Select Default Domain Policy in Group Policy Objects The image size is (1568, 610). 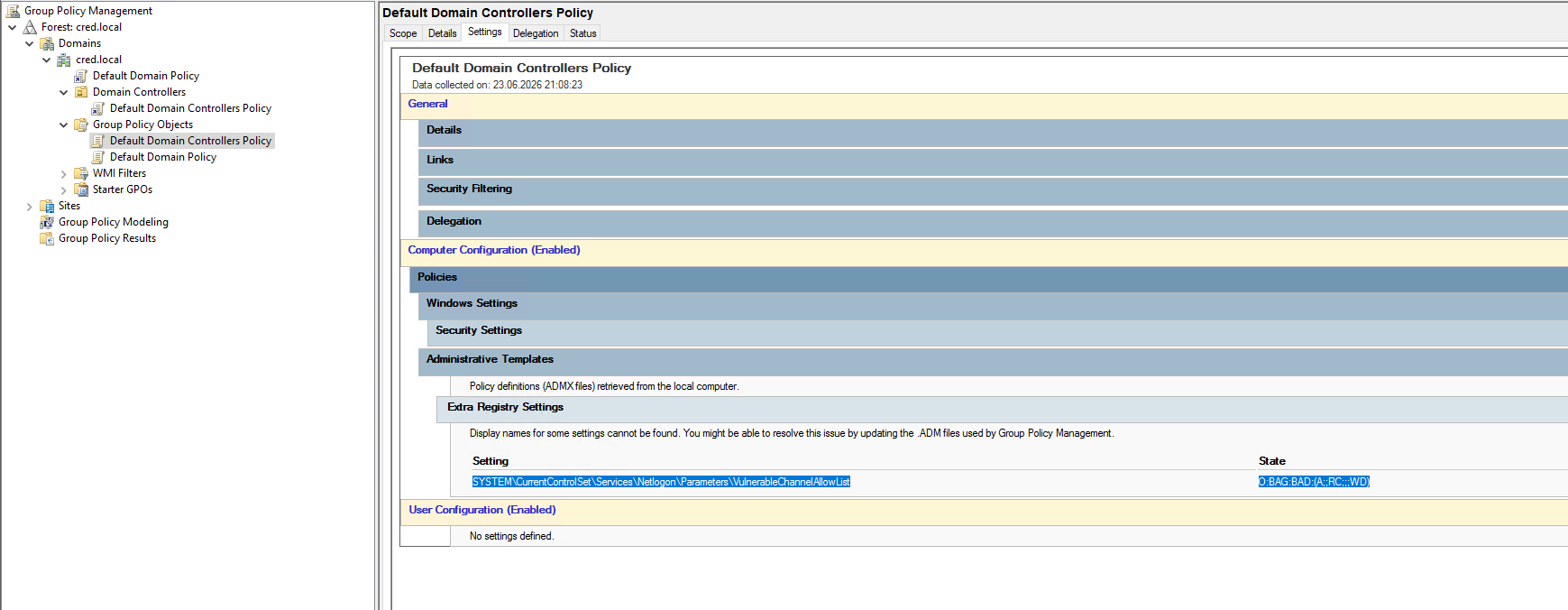point(163,157)
